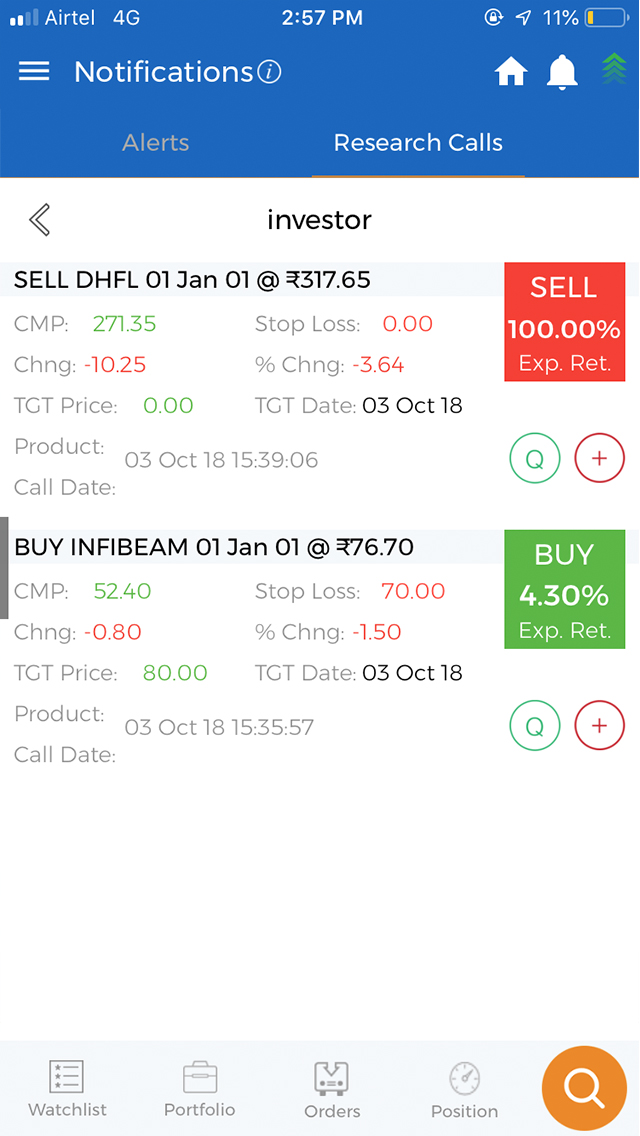
Task: Tap the plus icon for DHFL
Action: coord(600,459)
